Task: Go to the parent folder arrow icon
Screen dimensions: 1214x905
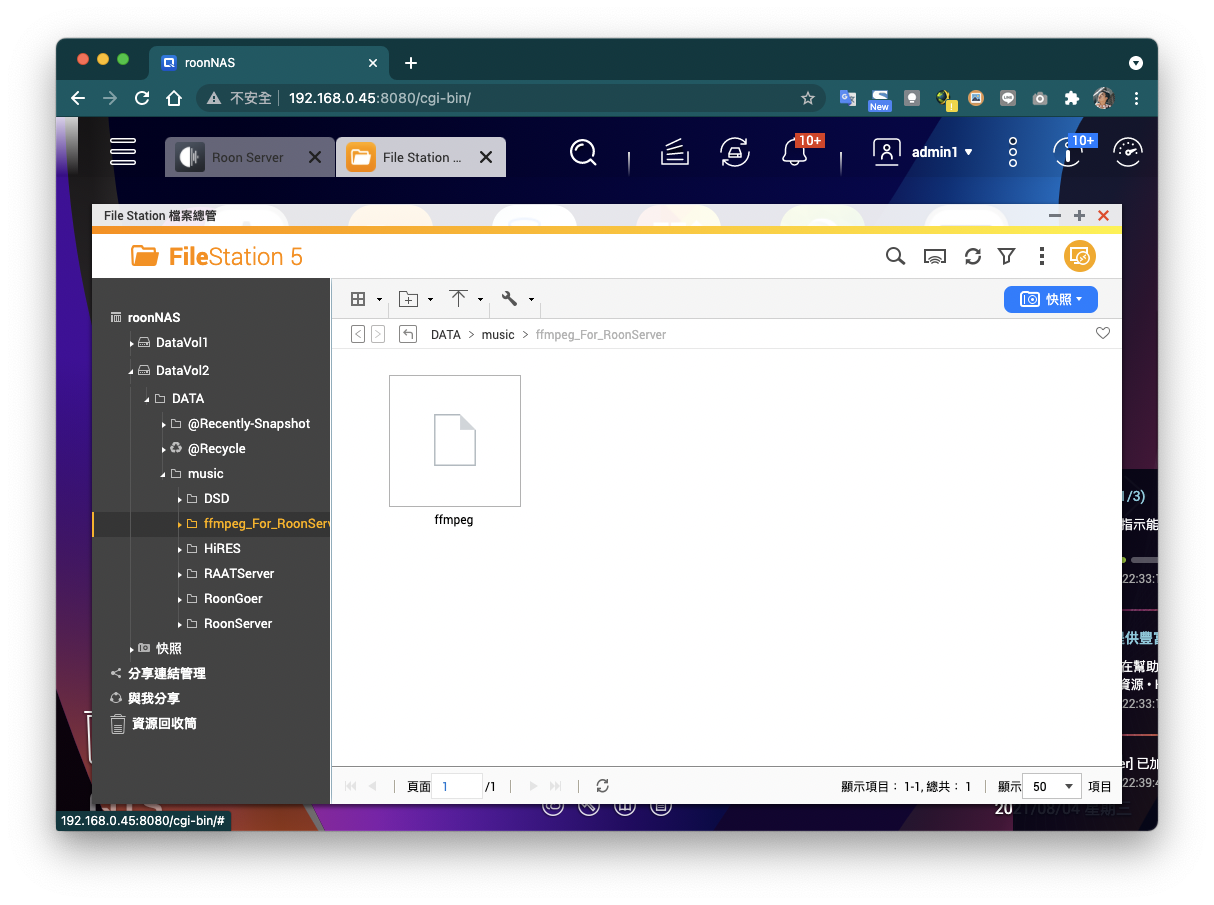Action: (x=407, y=334)
